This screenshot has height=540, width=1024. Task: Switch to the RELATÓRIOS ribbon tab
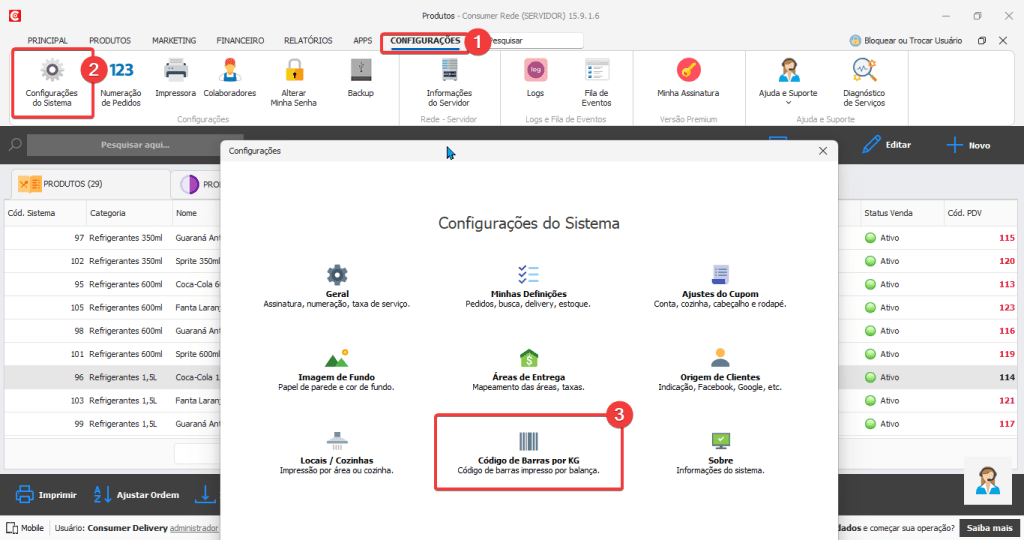(308, 41)
